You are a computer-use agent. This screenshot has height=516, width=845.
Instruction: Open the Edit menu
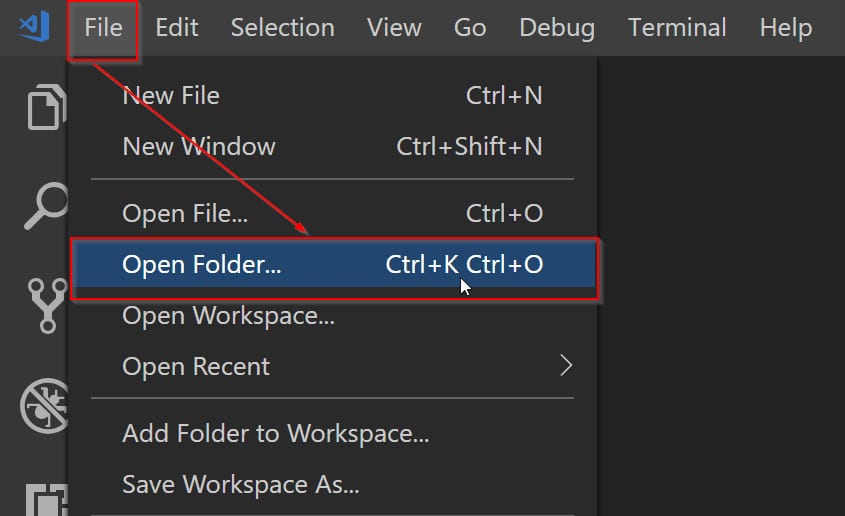pos(177,28)
